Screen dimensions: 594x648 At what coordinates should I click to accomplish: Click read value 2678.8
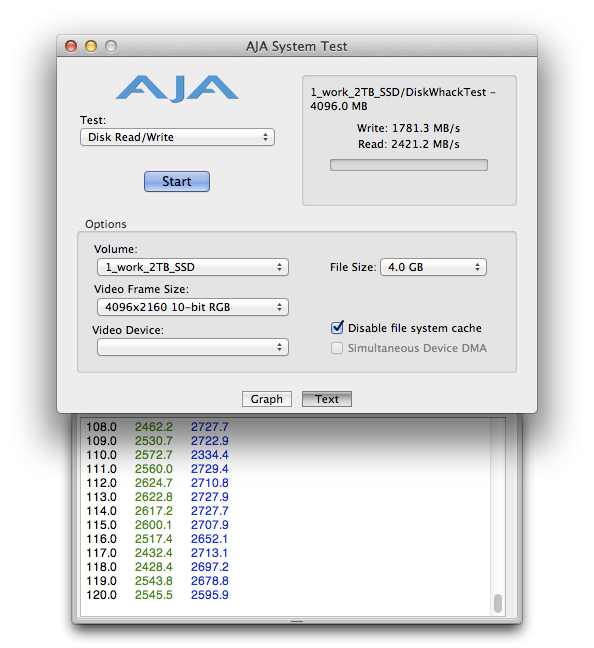point(210,581)
